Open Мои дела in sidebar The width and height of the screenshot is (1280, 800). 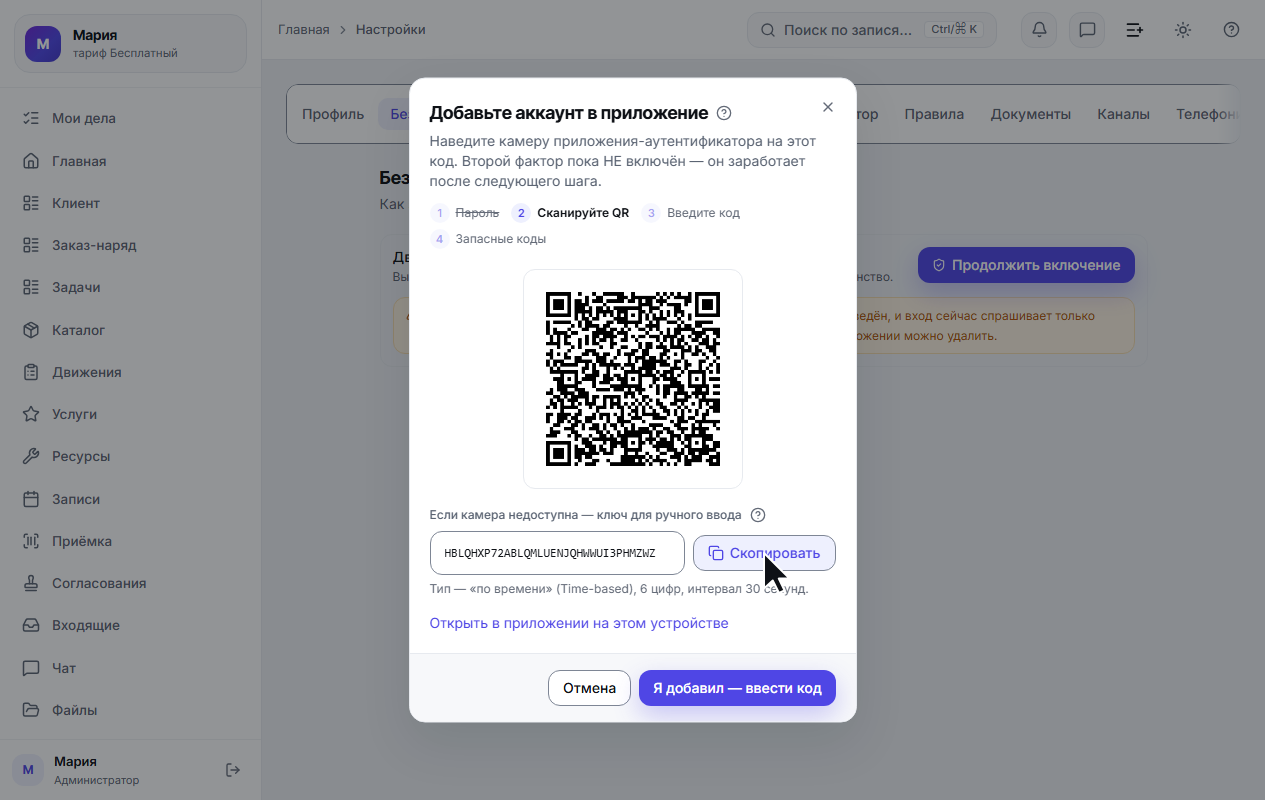(130, 118)
